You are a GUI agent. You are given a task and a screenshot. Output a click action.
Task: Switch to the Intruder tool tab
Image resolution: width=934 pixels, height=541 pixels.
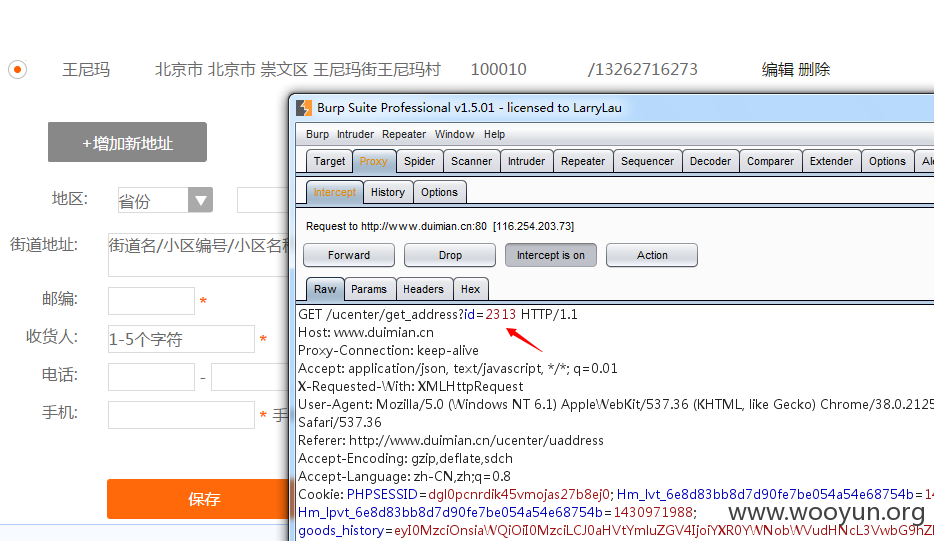pos(526,161)
